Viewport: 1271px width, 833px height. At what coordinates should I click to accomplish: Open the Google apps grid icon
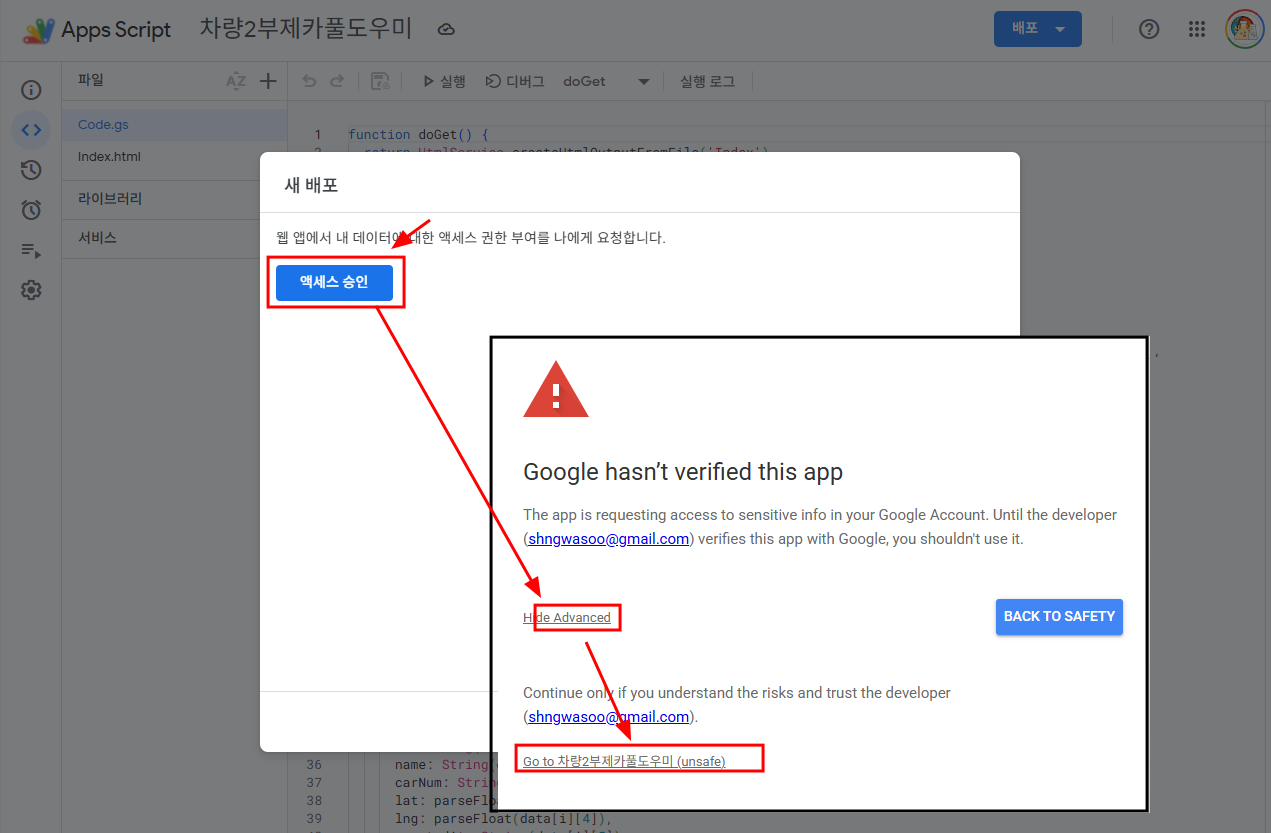pos(1197,29)
